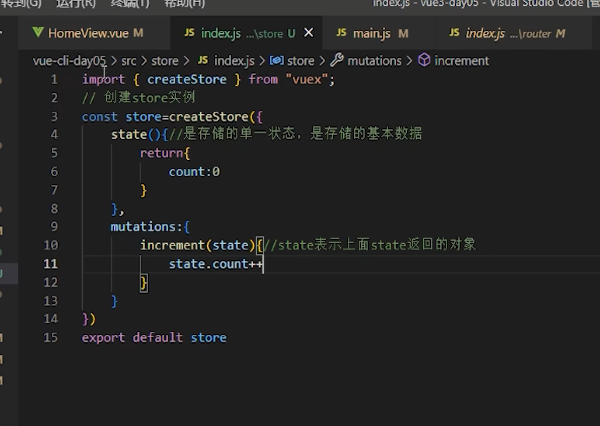Screen dimensions: 600x426
Task: Click line number 1 in the gutter
Action: click(x=54, y=80)
